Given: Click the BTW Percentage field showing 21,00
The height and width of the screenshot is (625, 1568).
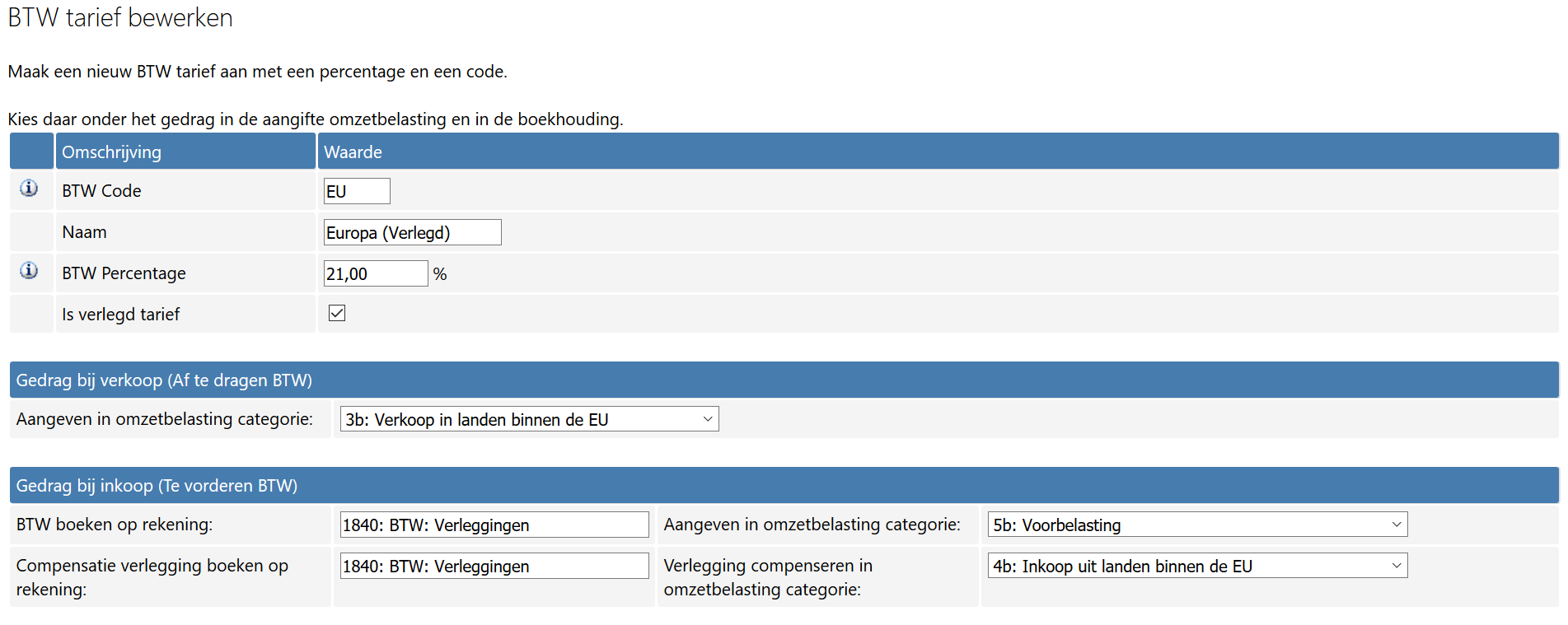Looking at the screenshot, I should [375, 273].
